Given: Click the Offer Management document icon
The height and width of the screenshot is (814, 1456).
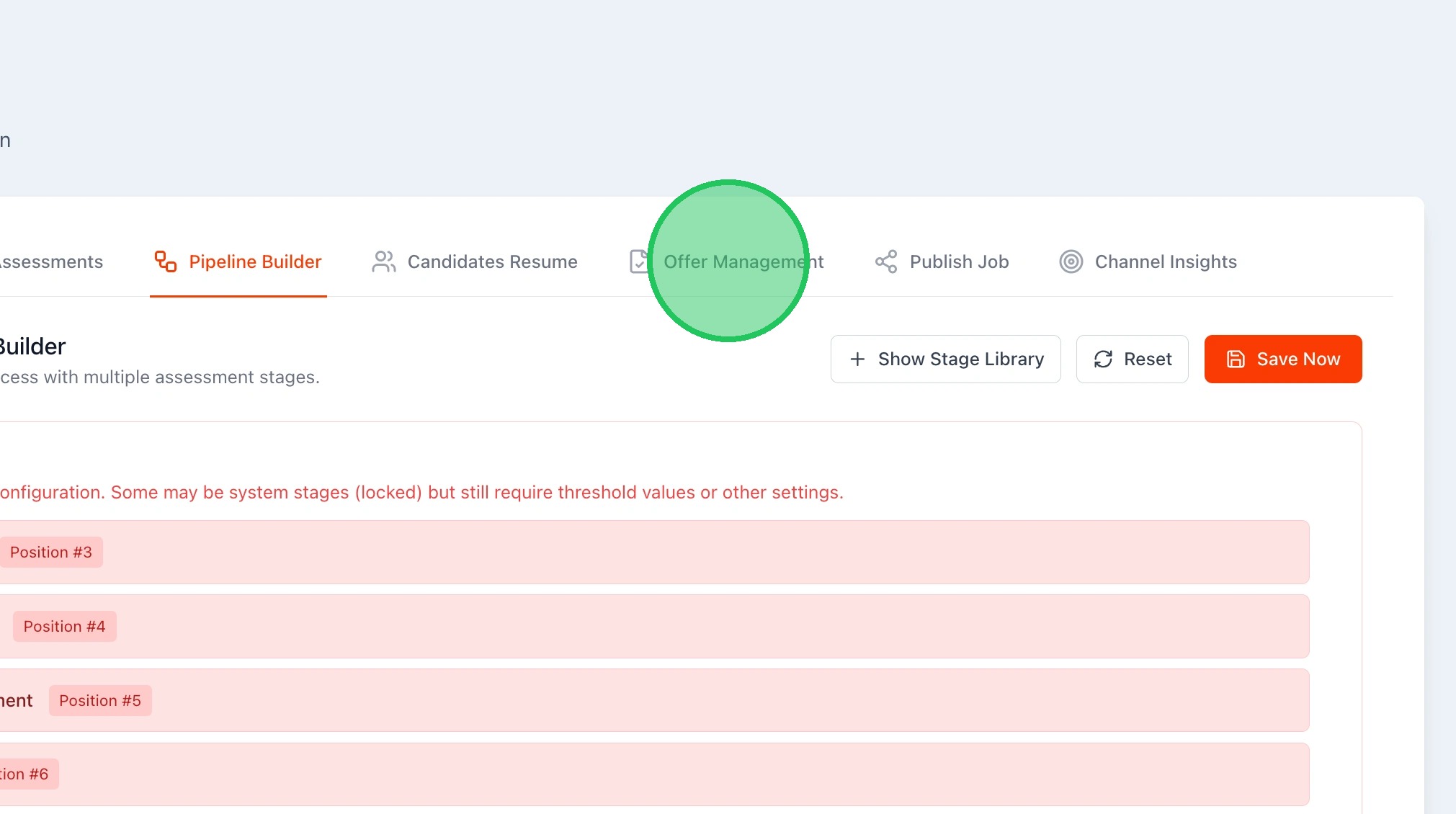Looking at the screenshot, I should pyautogui.click(x=639, y=261).
